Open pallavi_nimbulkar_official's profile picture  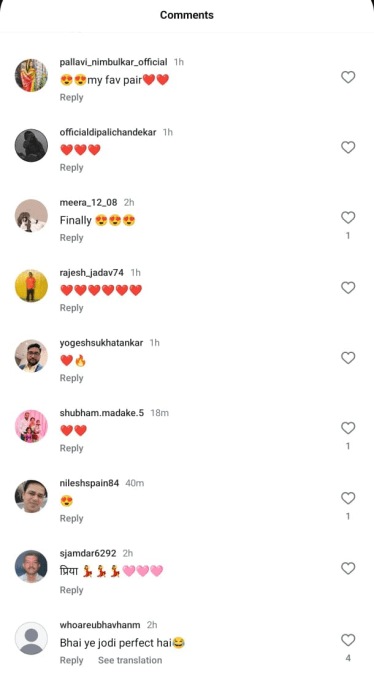click(x=31, y=75)
